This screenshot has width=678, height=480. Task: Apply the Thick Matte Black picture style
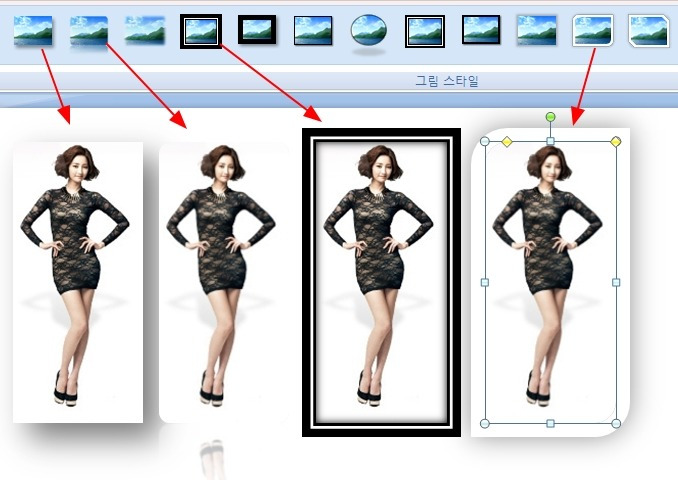[257, 30]
